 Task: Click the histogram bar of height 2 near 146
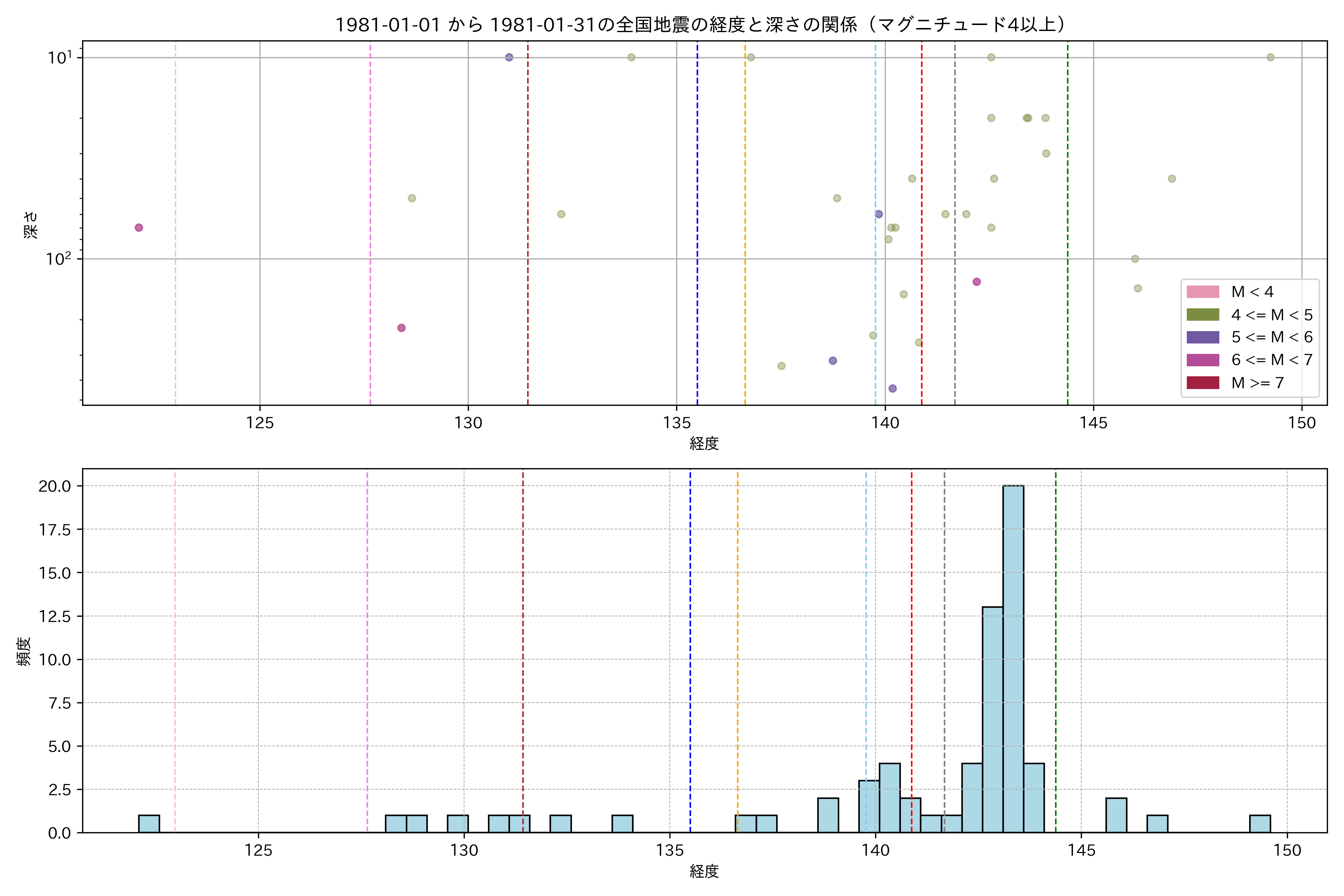point(1116,815)
